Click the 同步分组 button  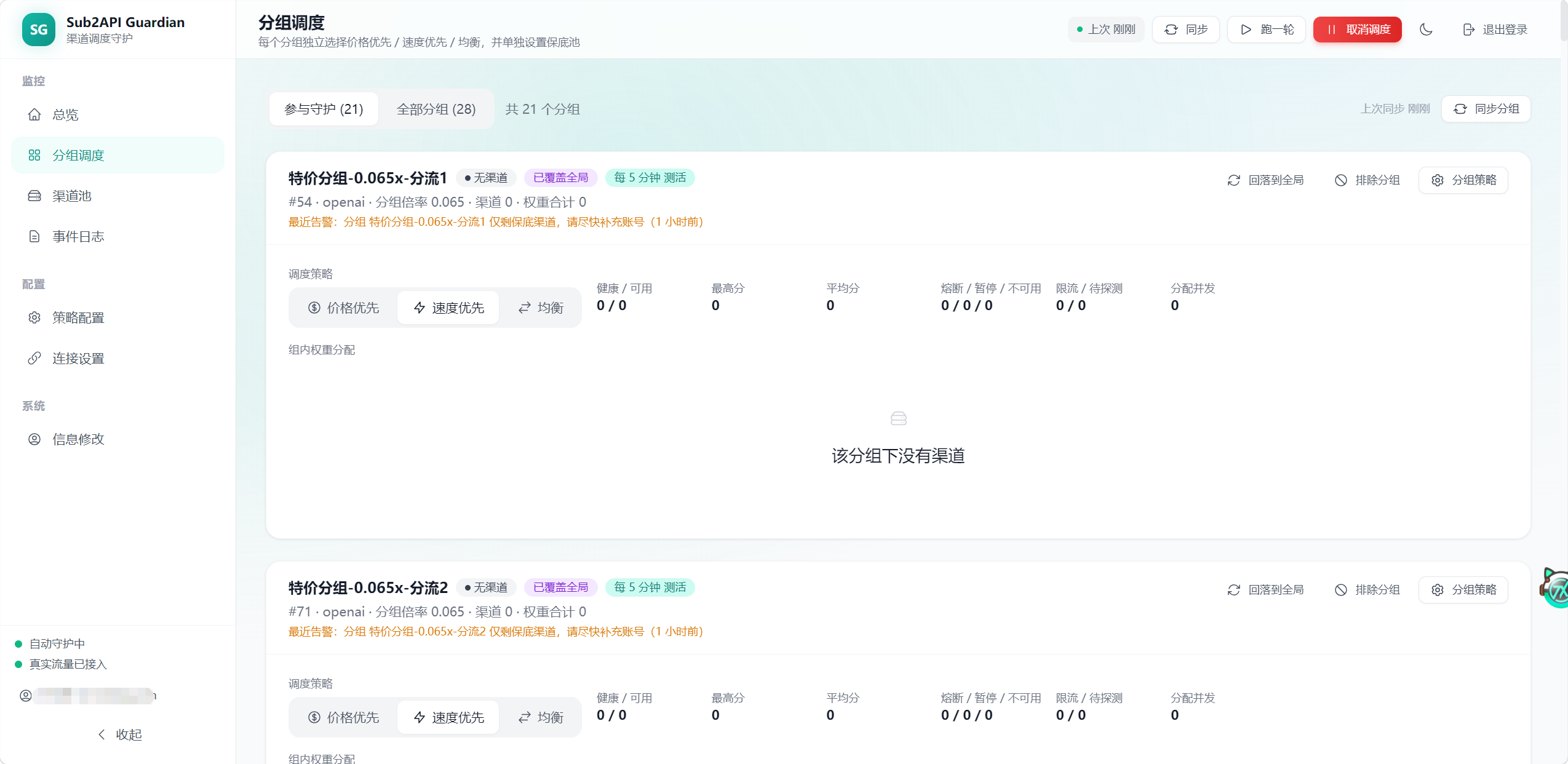[1486, 109]
